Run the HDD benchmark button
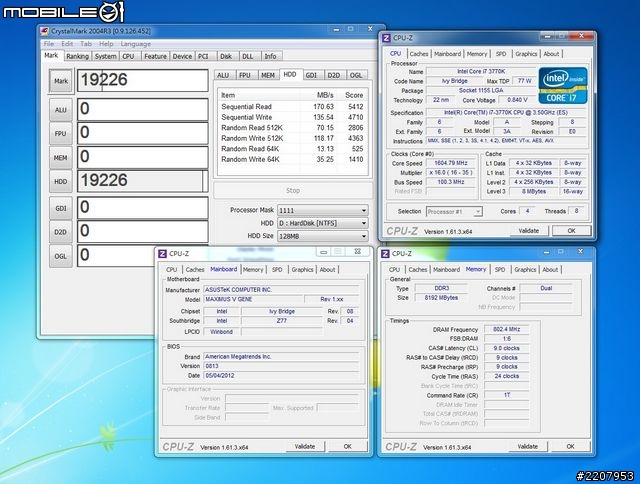Screen dimensions: 640x484 tap(61, 182)
